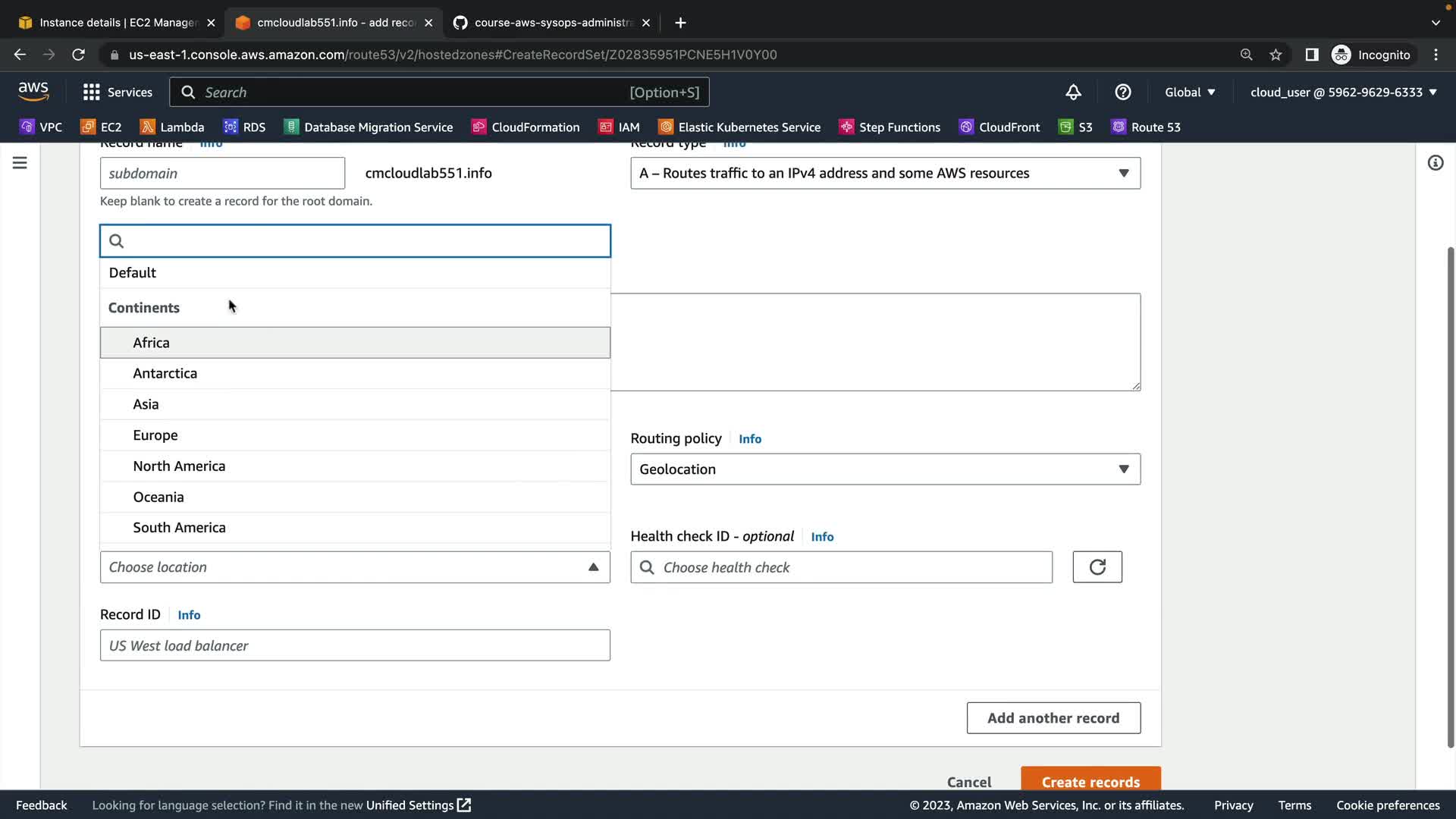Choose the Default location option
This screenshot has width=1456, height=819.
[133, 273]
